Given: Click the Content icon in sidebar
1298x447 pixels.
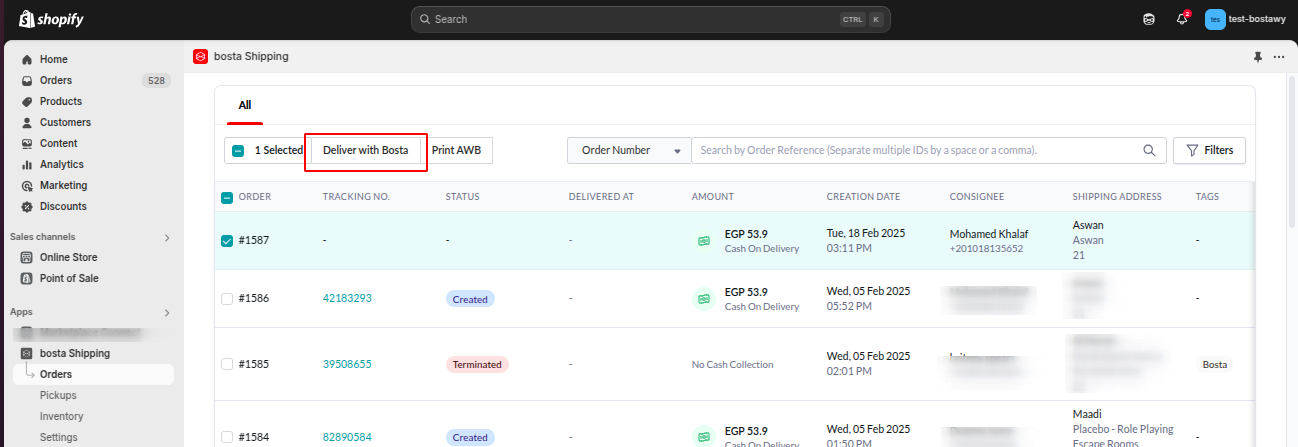Looking at the screenshot, I should pos(27,143).
